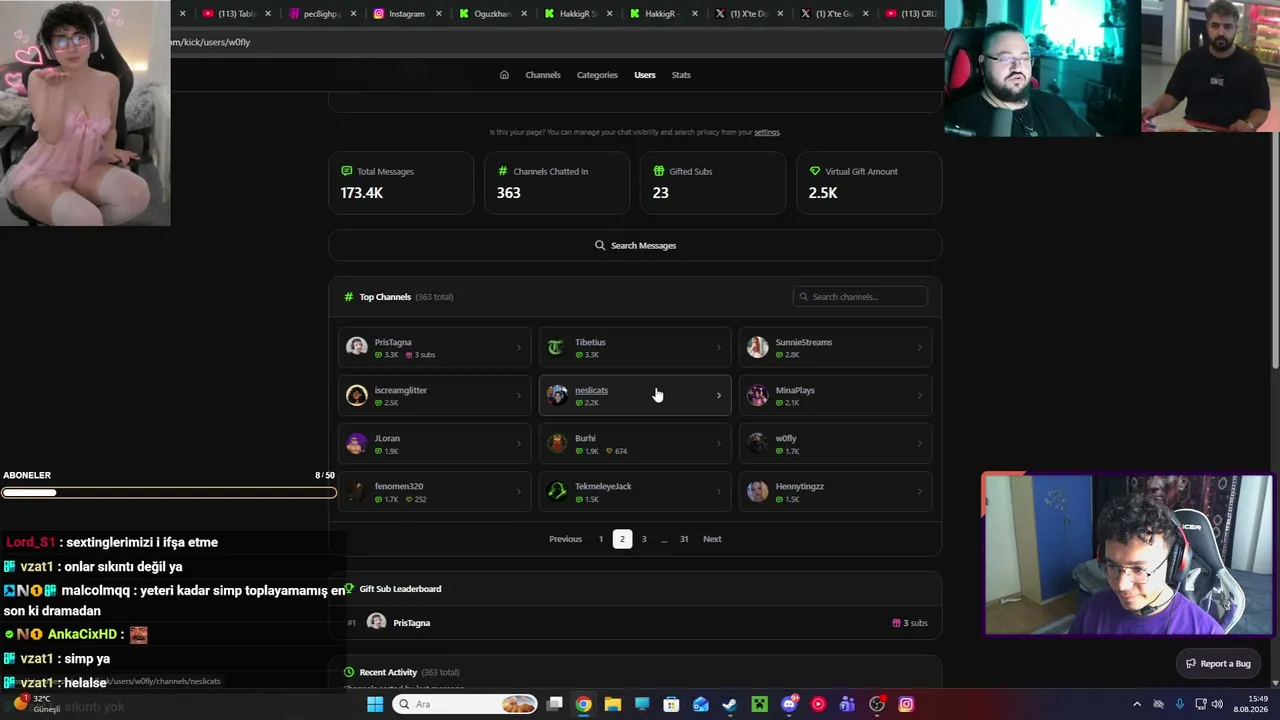Expand the PrisTagna channel row arrow
The height and width of the screenshot is (720, 1280).
pos(518,347)
